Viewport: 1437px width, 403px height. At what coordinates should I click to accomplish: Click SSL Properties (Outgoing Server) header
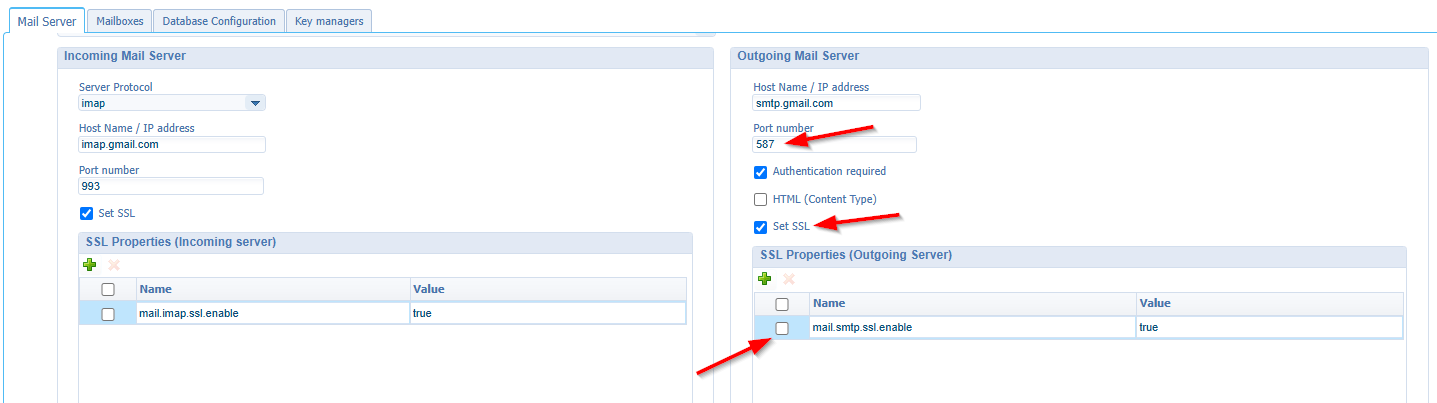pos(856,255)
